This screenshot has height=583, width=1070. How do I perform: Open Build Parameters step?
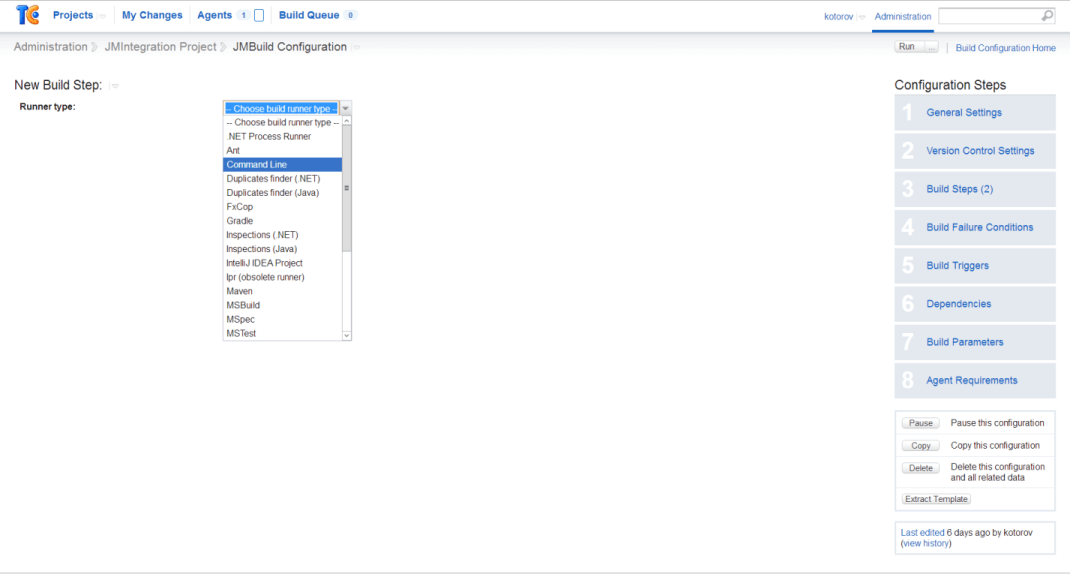tap(974, 342)
